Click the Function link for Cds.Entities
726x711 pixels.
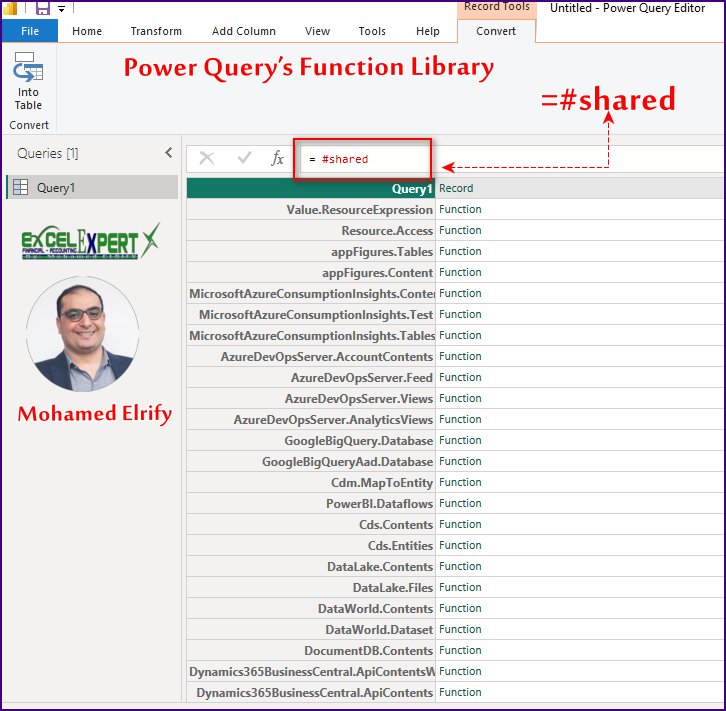[x=460, y=545]
